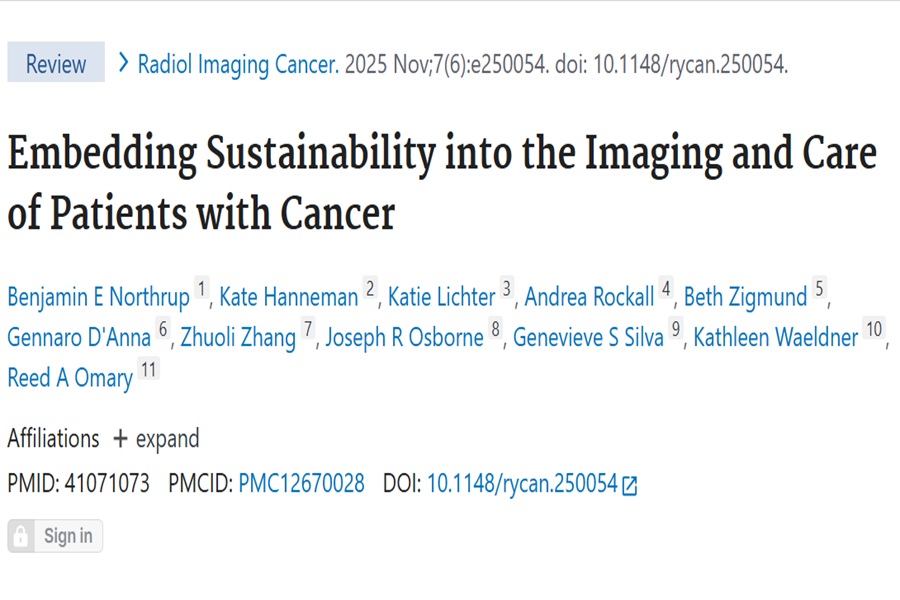Click the Review article type badge
The image size is (900, 600).
tap(56, 62)
